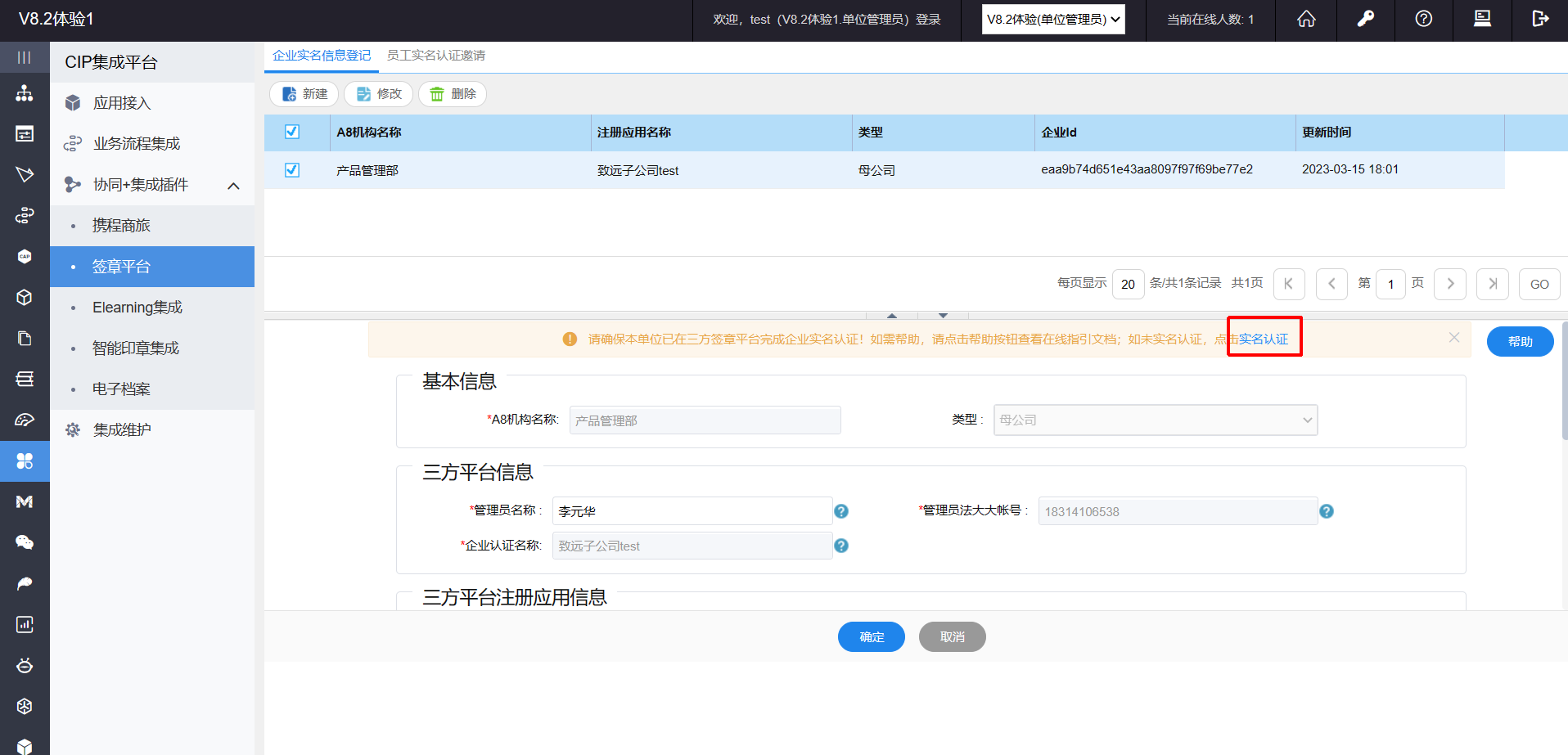Collapse the 协同+集成插件 menu group
Screen dimensions: 1568x755
point(233,186)
